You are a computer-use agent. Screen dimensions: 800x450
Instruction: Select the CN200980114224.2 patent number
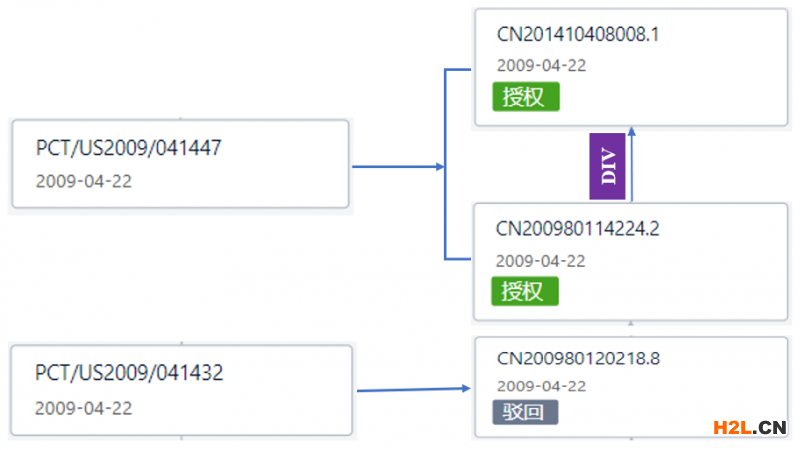[578, 229]
